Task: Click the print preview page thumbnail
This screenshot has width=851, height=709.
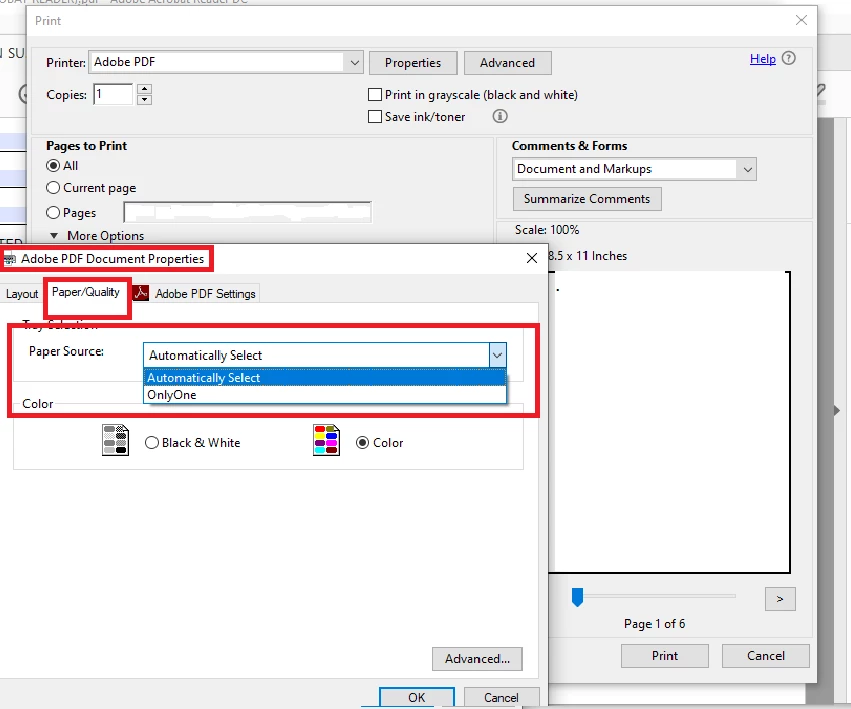Action: 669,422
